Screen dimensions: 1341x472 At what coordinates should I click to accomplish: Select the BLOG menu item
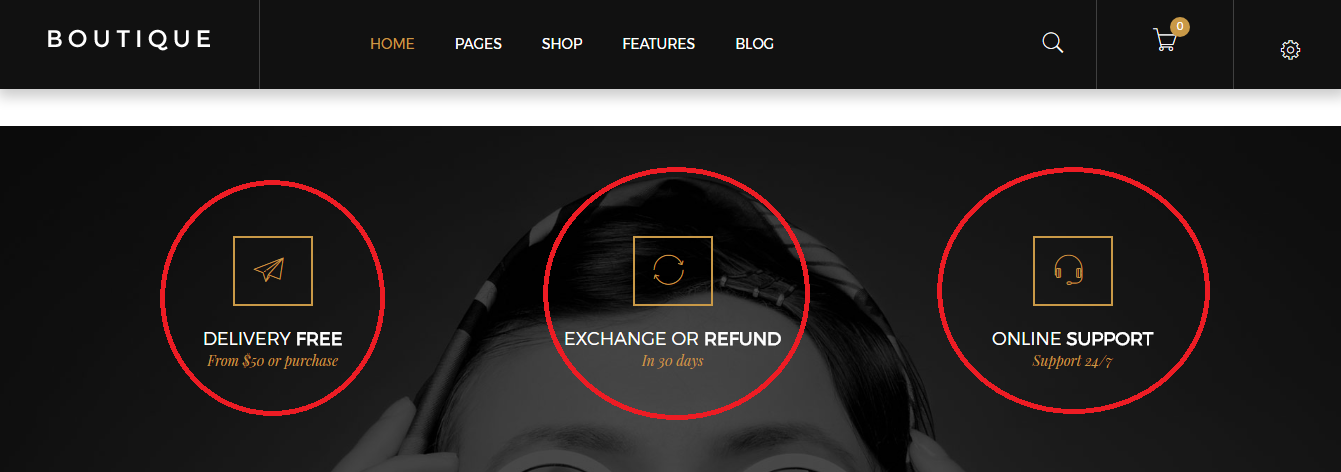coord(754,44)
